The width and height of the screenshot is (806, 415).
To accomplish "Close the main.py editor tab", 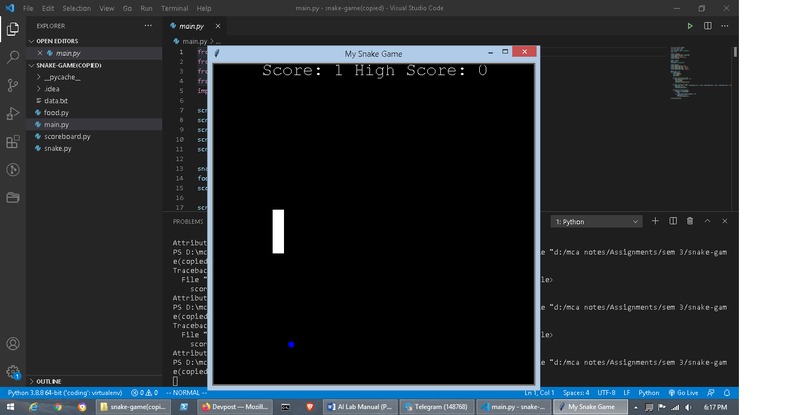I will [218, 26].
